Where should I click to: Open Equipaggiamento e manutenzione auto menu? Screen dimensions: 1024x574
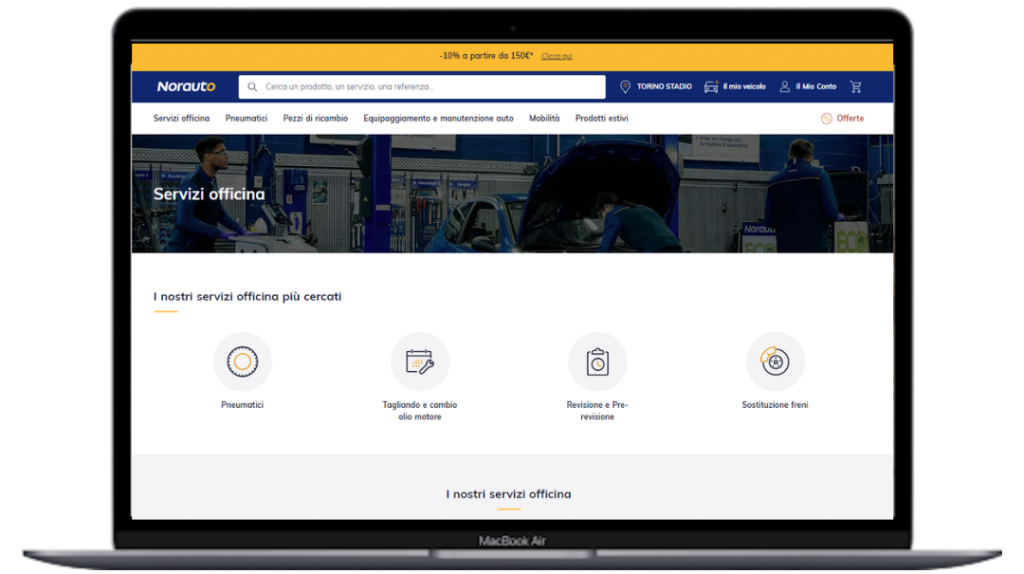tap(438, 118)
